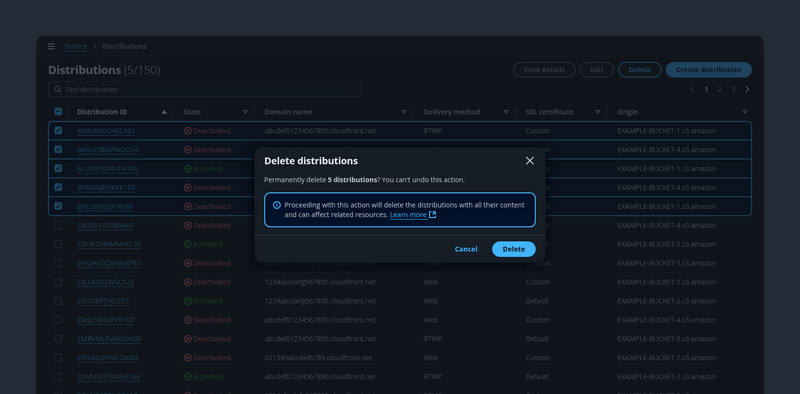
Task: Click the search magnifier icon
Action: coord(58,89)
